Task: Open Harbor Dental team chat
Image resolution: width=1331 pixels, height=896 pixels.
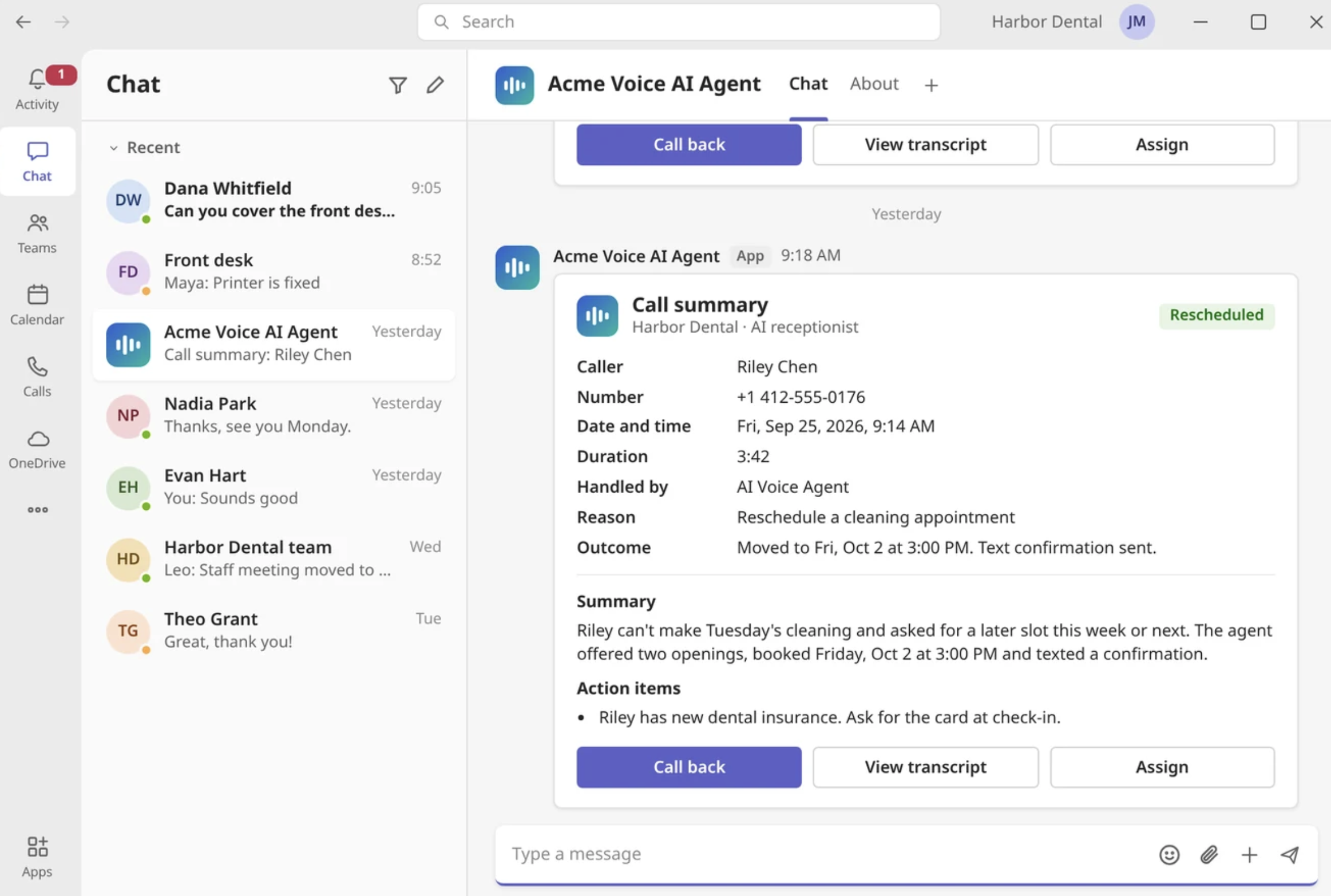Action: (x=274, y=559)
